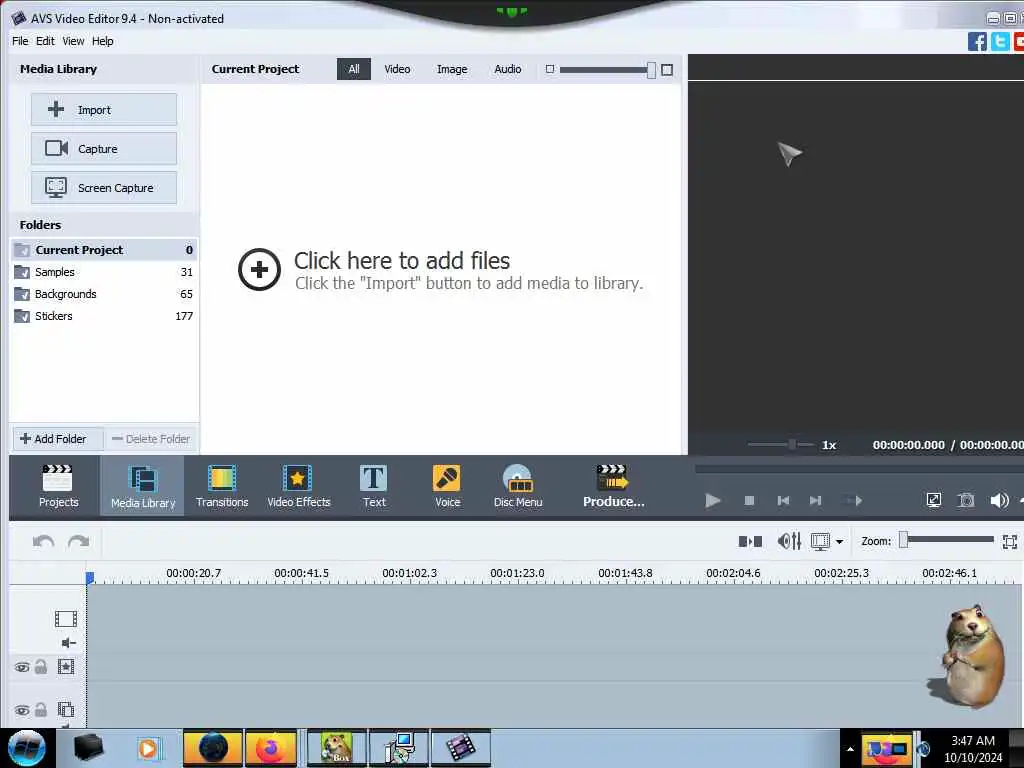
Task: Open the Text panel
Action: [x=374, y=486]
